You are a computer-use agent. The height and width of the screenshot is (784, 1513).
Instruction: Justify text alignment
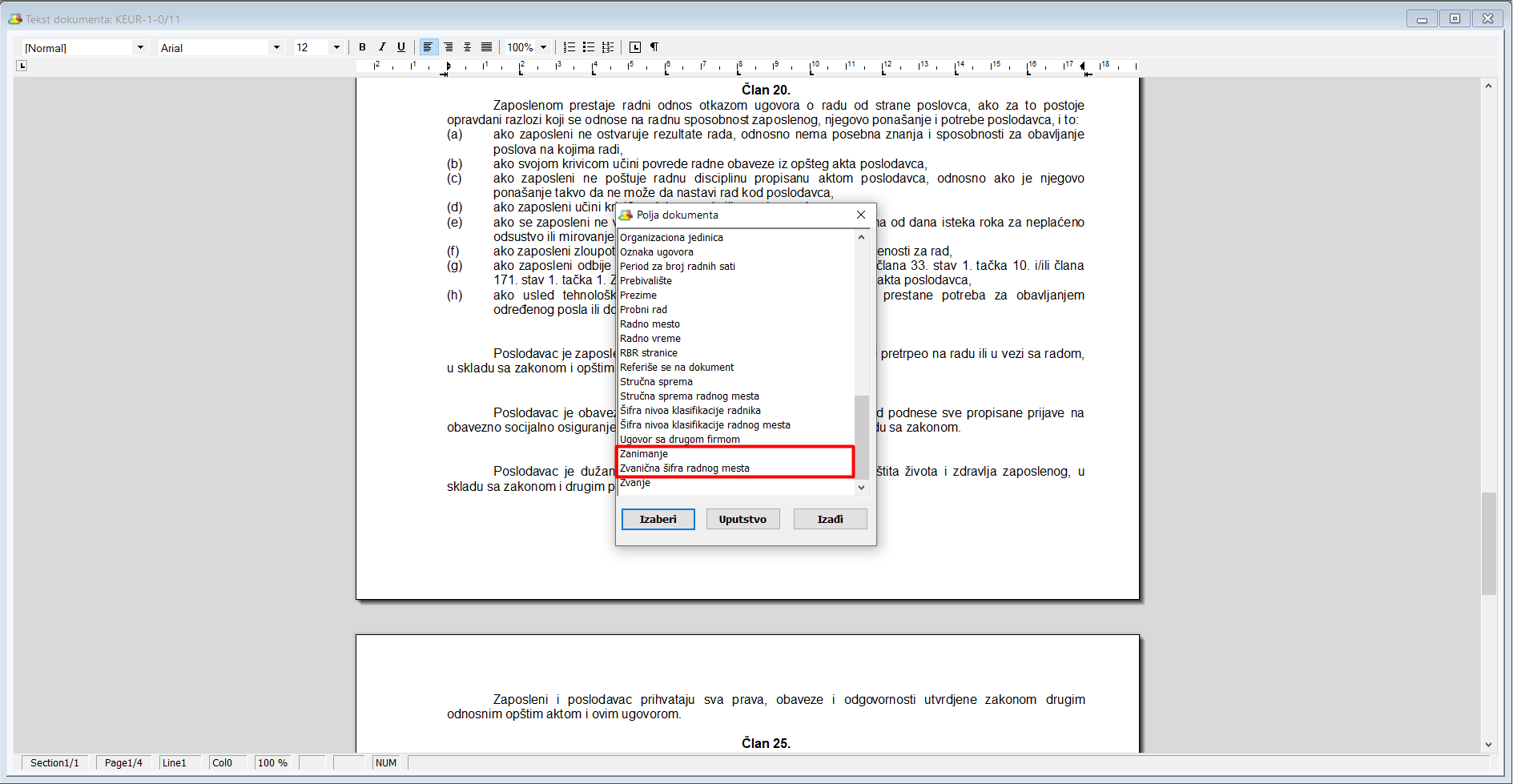[x=486, y=47]
